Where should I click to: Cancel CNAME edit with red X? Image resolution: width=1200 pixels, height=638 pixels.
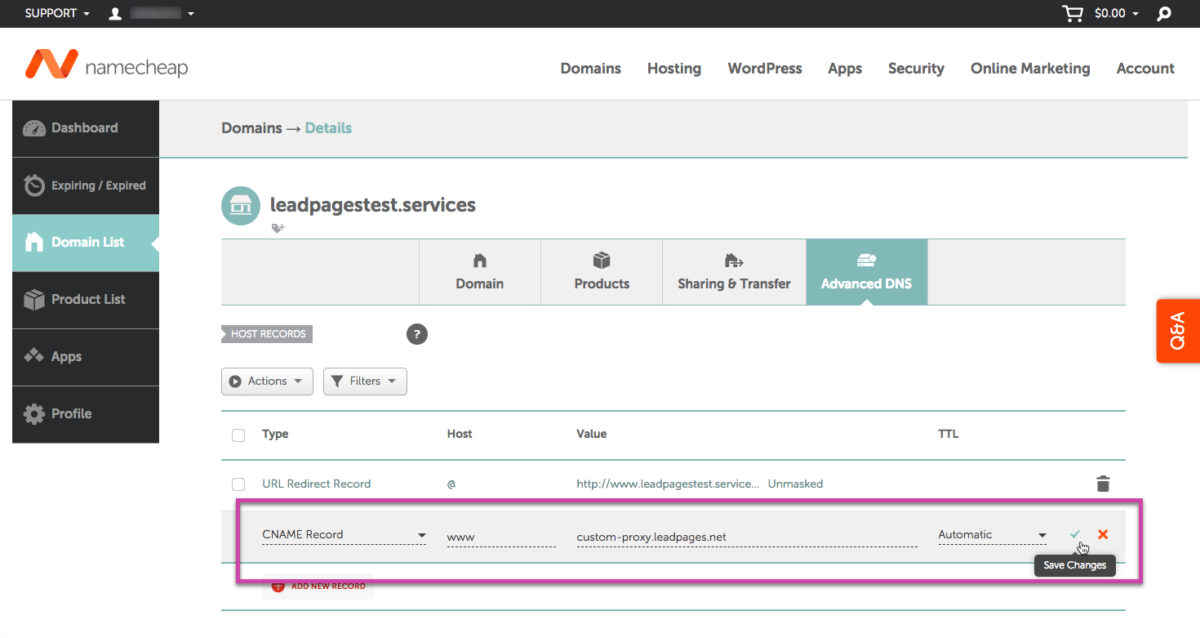(x=1103, y=535)
